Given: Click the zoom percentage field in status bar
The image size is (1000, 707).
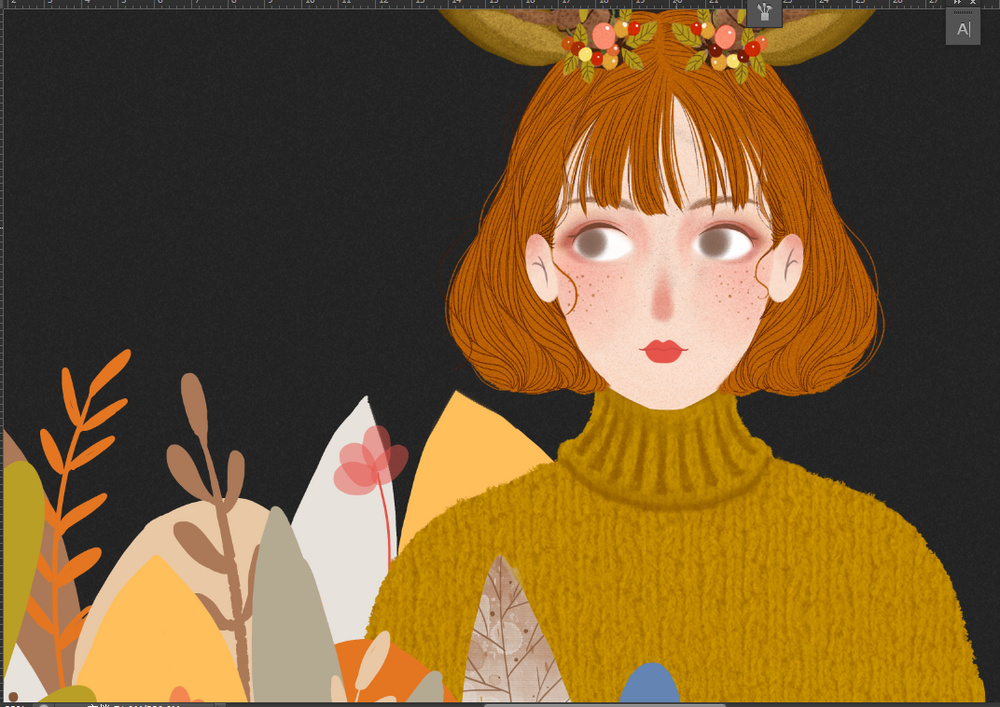Looking at the screenshot, I should [x=14, y=705].
